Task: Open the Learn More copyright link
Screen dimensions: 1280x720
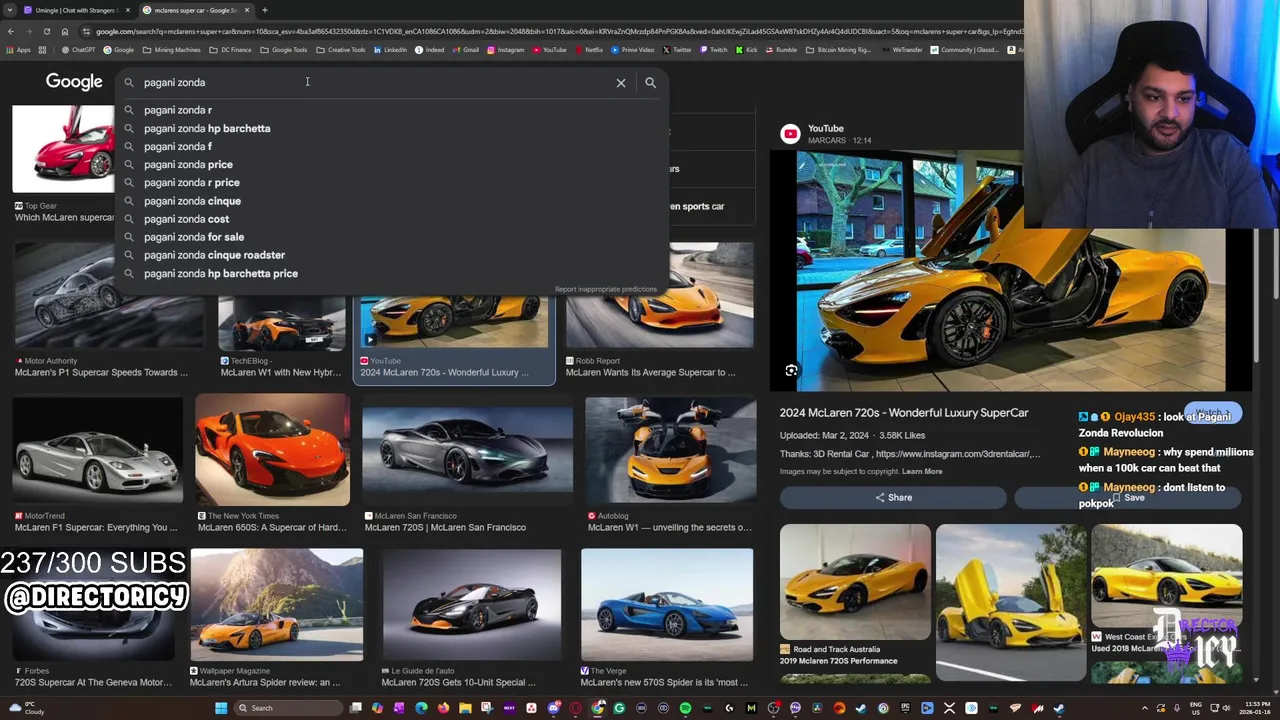Action: [x=922, y=472]
